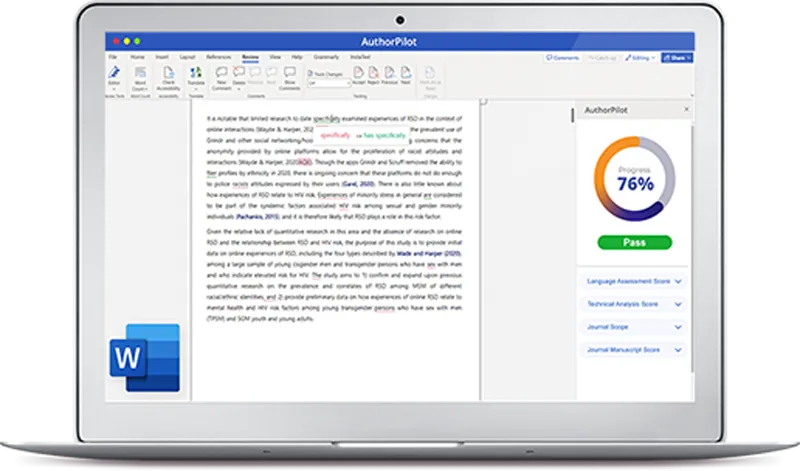Screen dimensions: 800x471
Task: Click the green Pass button
Action: point(635,242)
